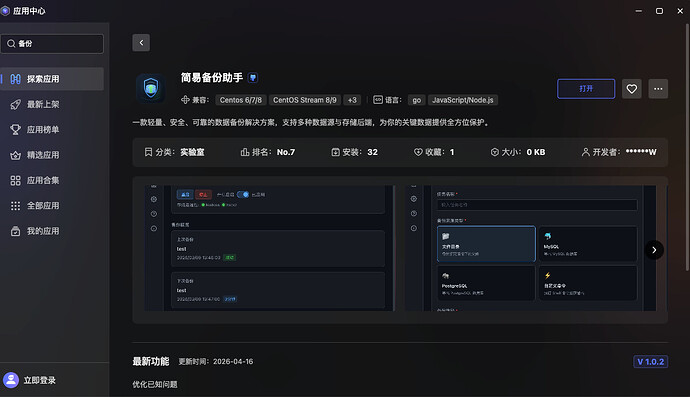Click the 优化已知问题 changelog text

tap(155, 384)
